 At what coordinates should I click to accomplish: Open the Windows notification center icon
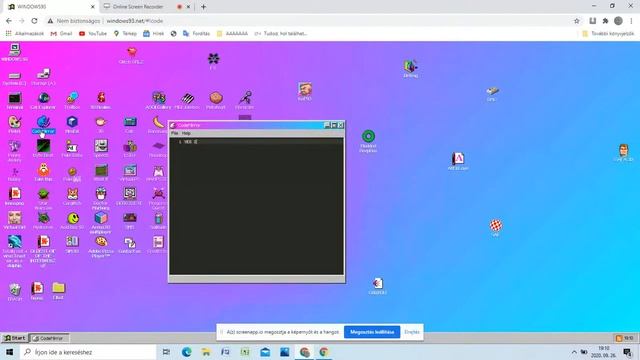[x=628, y=352]
